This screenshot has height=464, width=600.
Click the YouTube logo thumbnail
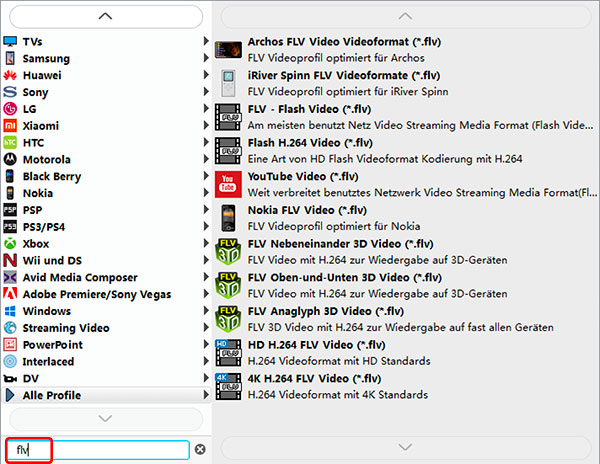228,184
